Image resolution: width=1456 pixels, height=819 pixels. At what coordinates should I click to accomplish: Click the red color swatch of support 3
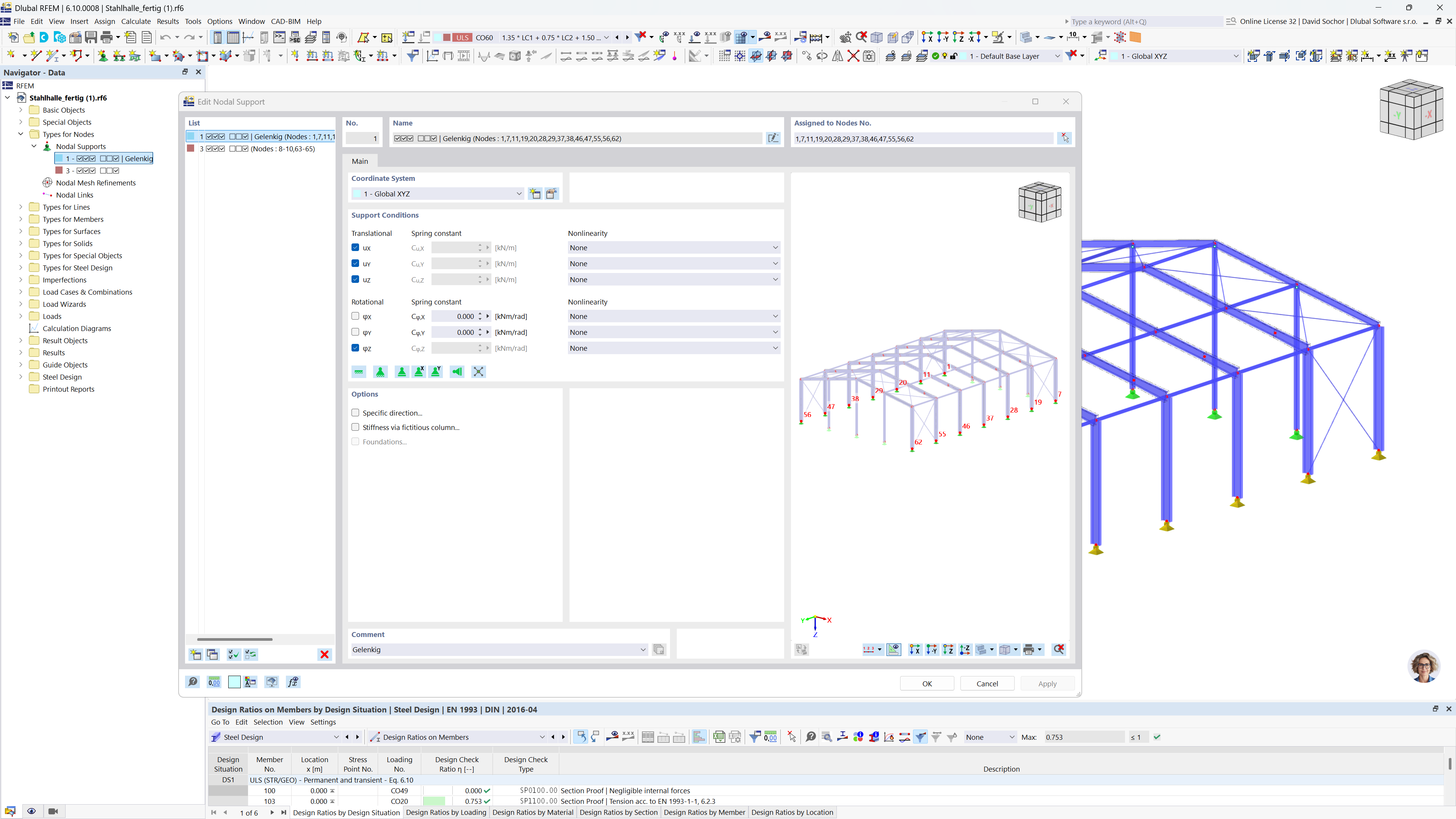click(191, 149)
